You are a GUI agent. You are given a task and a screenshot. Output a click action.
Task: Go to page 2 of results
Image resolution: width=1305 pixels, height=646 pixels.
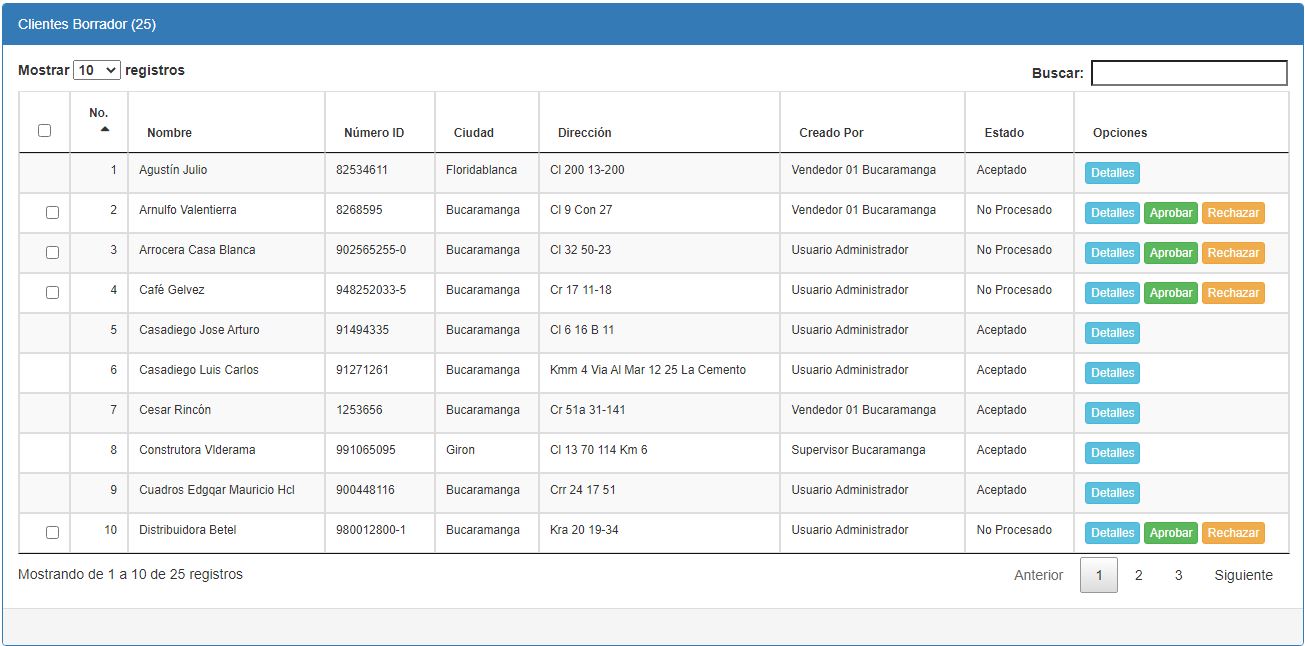[1138, 575]
